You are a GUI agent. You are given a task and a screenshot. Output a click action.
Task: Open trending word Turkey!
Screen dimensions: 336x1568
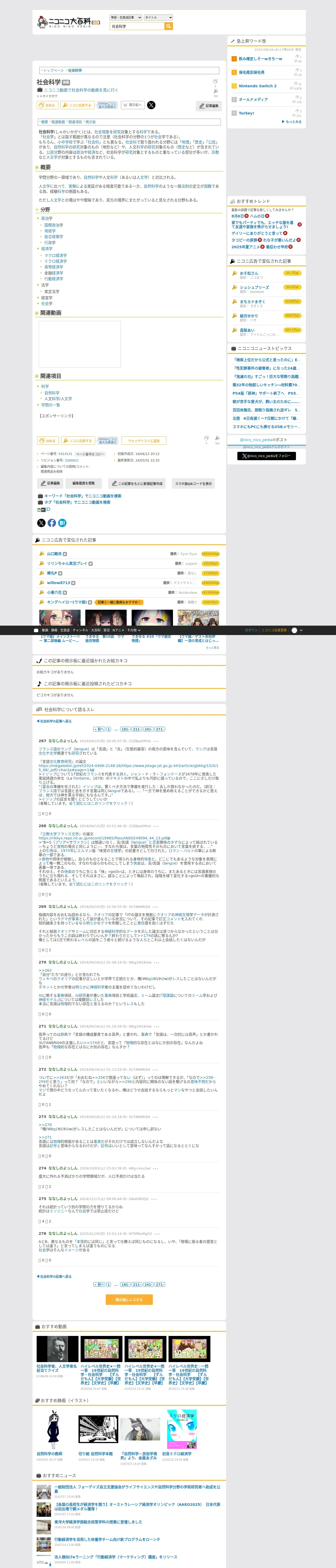[246, 113]
